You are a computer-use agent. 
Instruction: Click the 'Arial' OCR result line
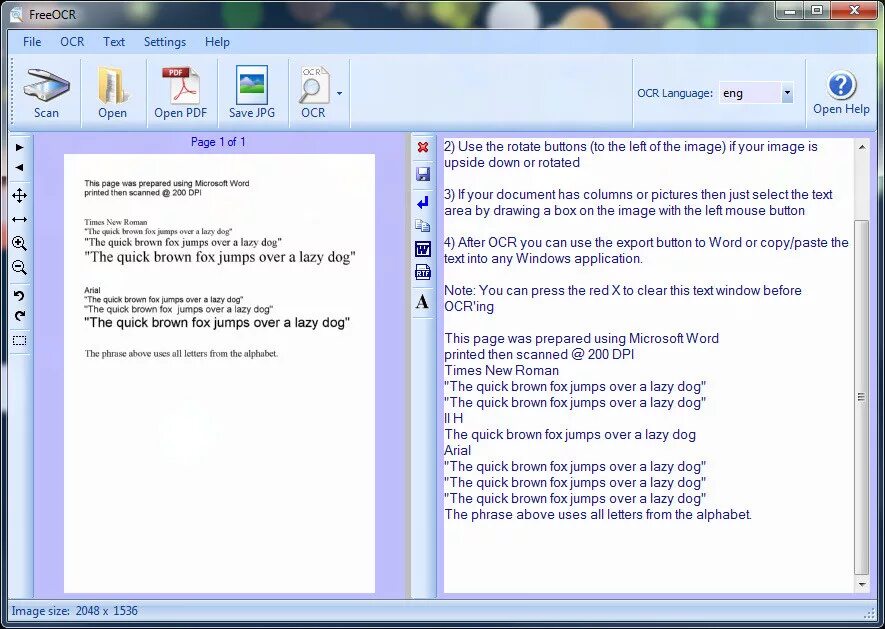pos(458,451)
